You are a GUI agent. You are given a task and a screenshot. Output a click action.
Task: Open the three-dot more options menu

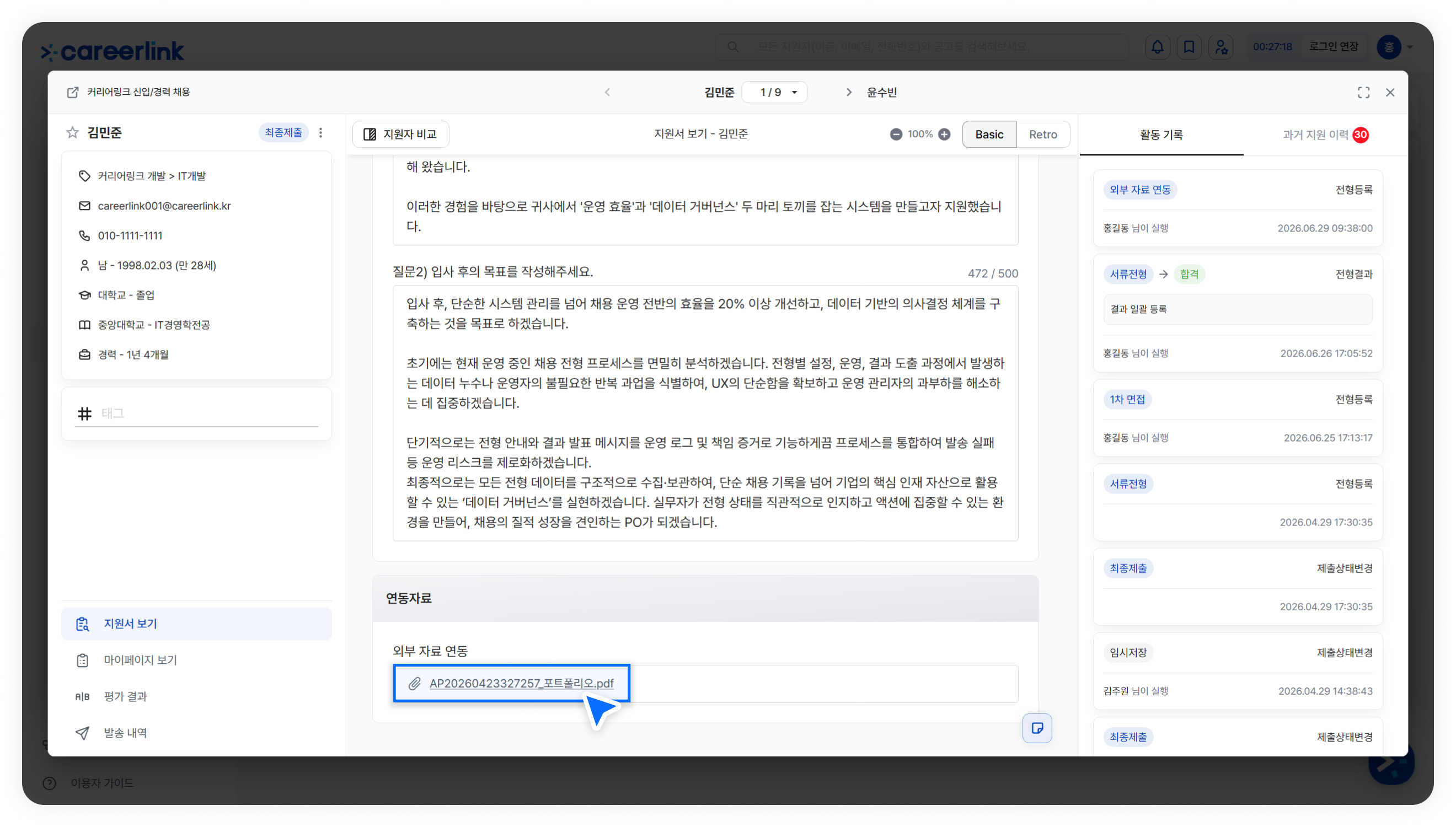321,133
